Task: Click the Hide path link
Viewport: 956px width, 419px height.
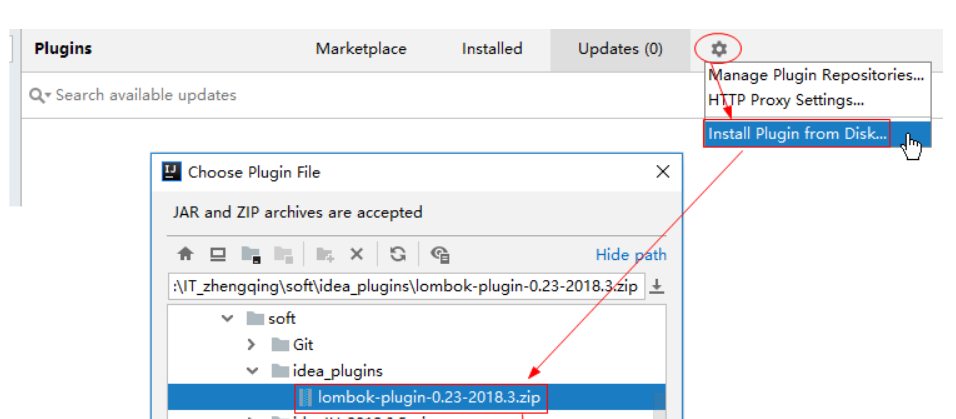Action: pyautogui.click(x=631, y=254)
